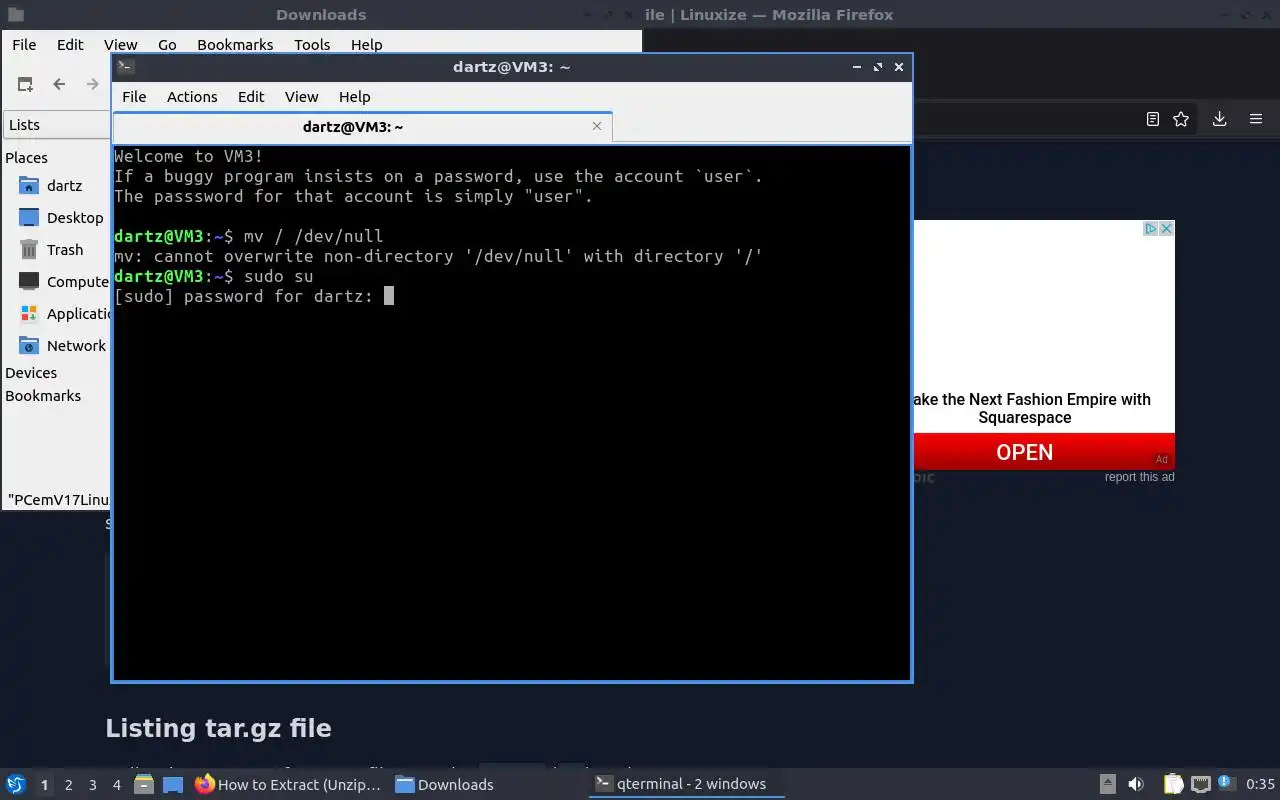Open terminal Edit menu
The height and width of the screenshot is (800, 1280).
tap(251, 96)
